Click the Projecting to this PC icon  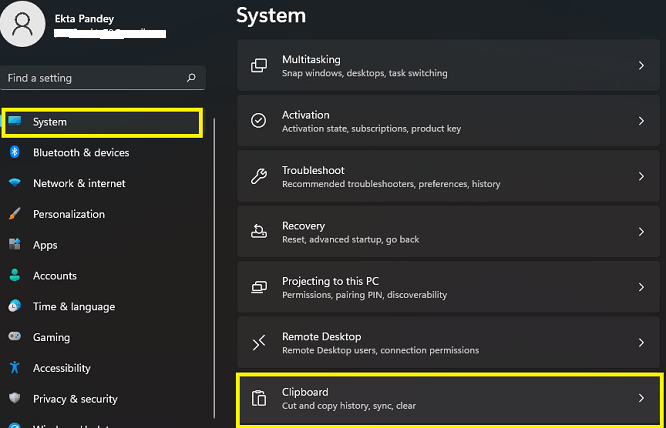point(259,287)
